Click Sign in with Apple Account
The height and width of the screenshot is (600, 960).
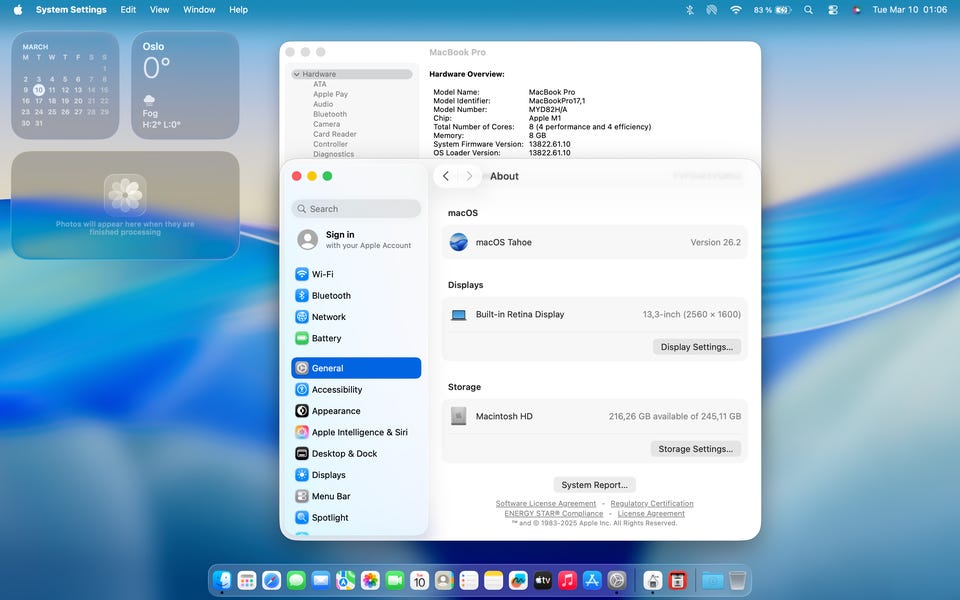356,240
